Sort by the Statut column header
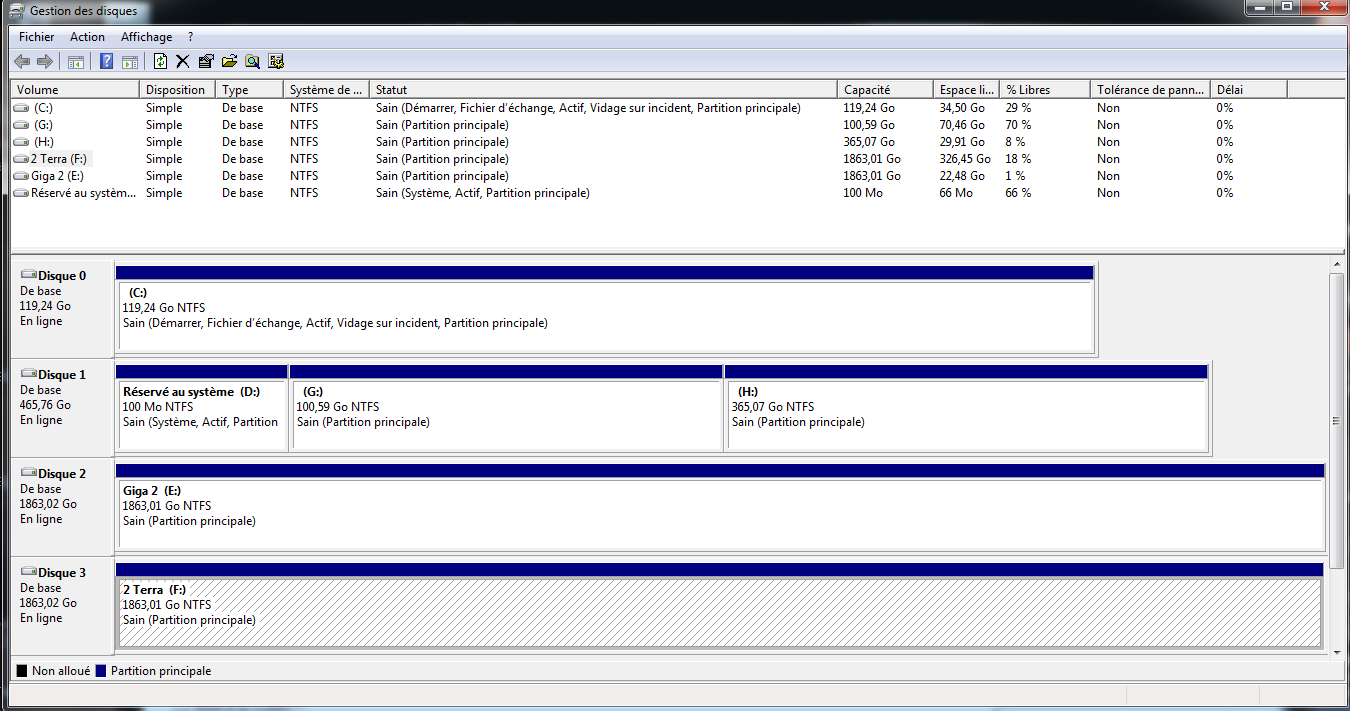The height and width of the screenshot is (711, 1350). click(603, 90)
